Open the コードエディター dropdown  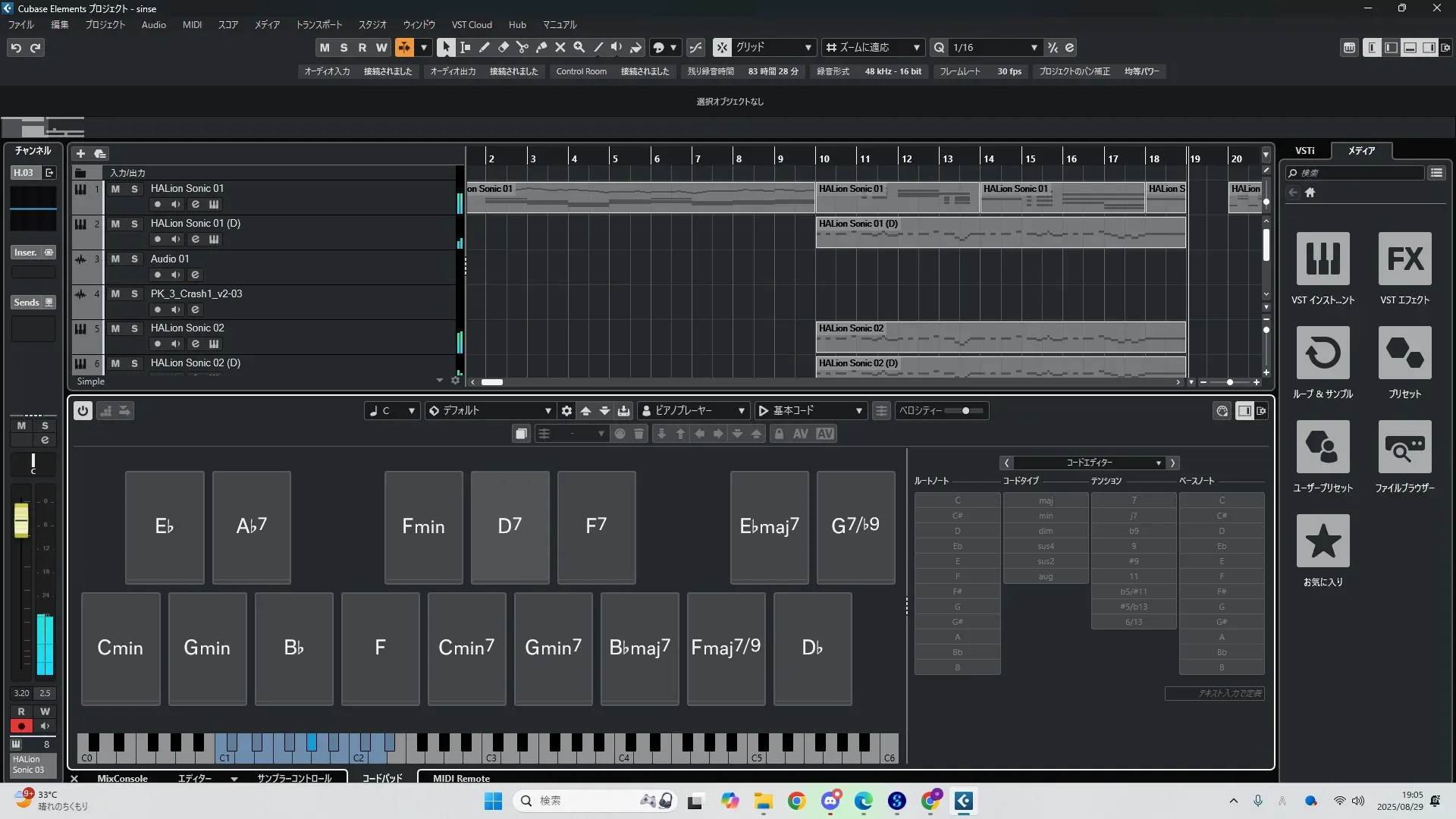click(1089, 463)
